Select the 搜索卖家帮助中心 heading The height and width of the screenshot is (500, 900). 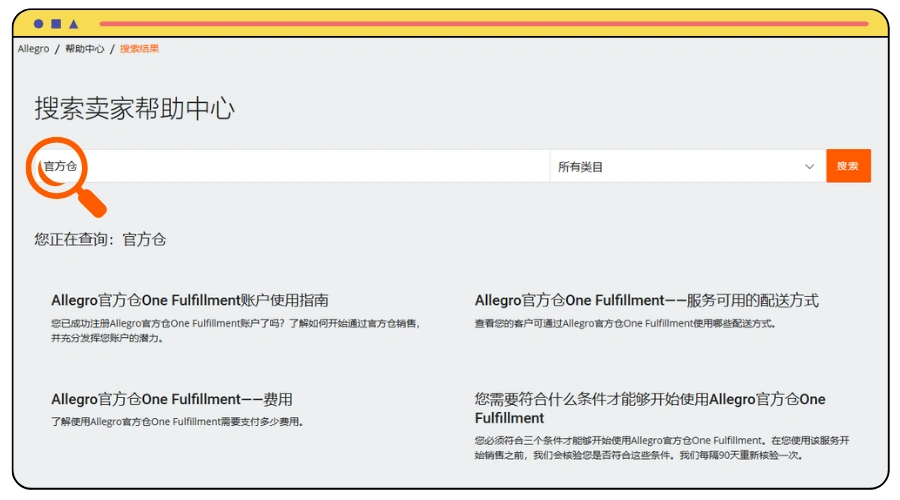pos(134,108)
